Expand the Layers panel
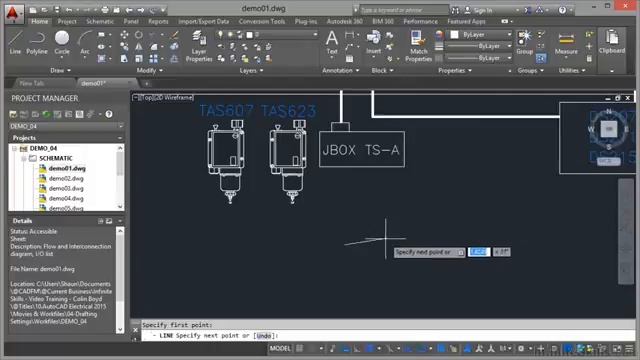Image resolution: width=640 pixels, height=360 pixels. point(251,70)
